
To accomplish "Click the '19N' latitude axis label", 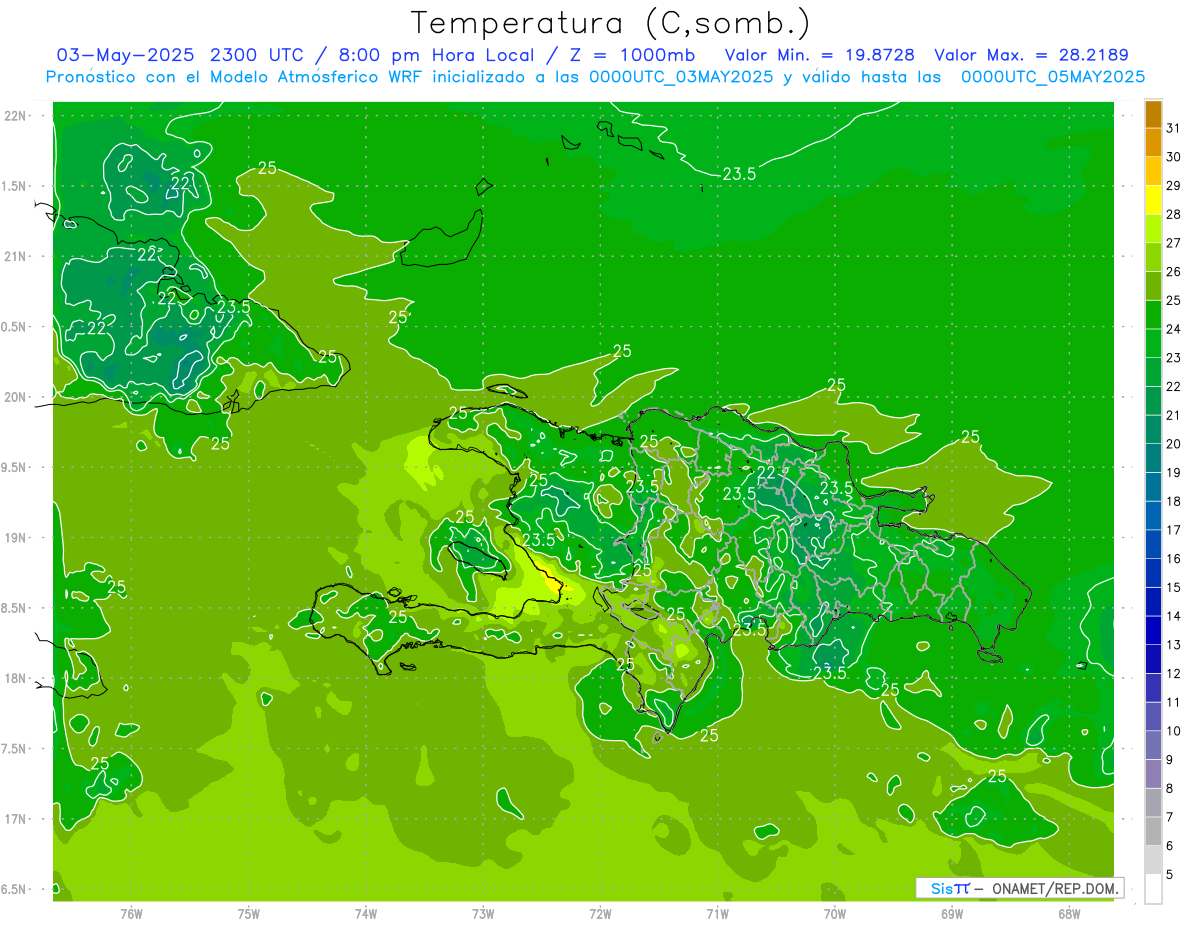I will (15, 538).
